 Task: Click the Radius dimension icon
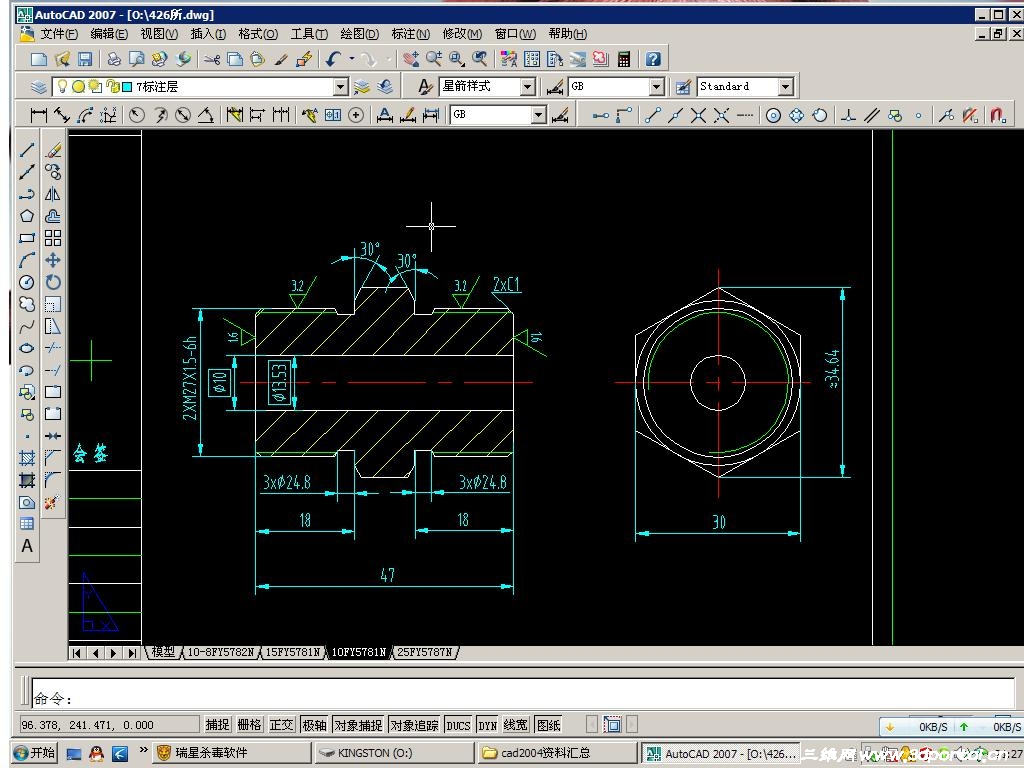tap(136, 116)
